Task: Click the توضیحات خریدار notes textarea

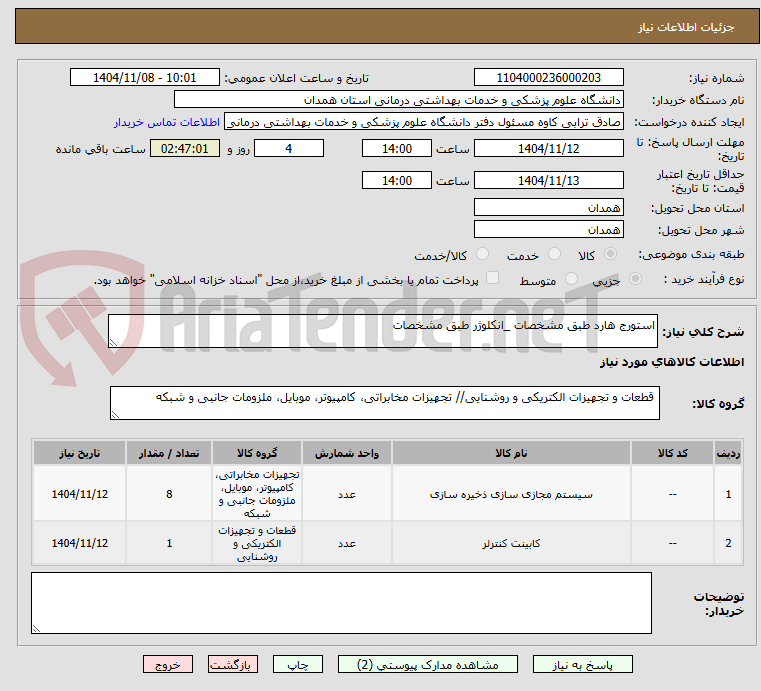Action: click(x=341, y=603)
